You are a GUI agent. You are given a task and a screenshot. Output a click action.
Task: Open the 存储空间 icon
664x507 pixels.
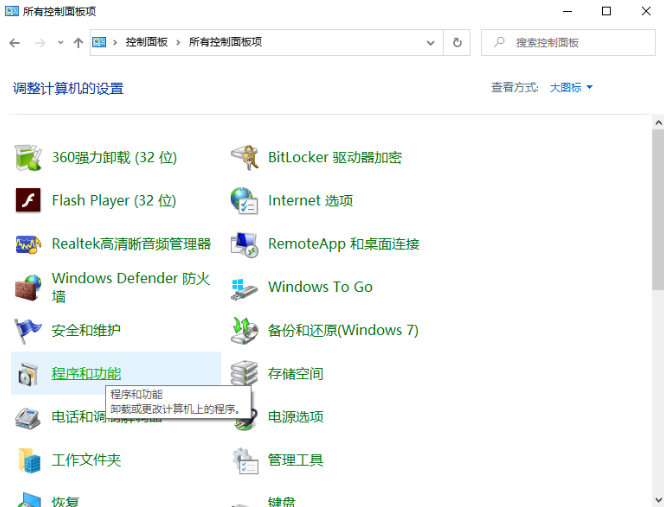click(244, 374)
